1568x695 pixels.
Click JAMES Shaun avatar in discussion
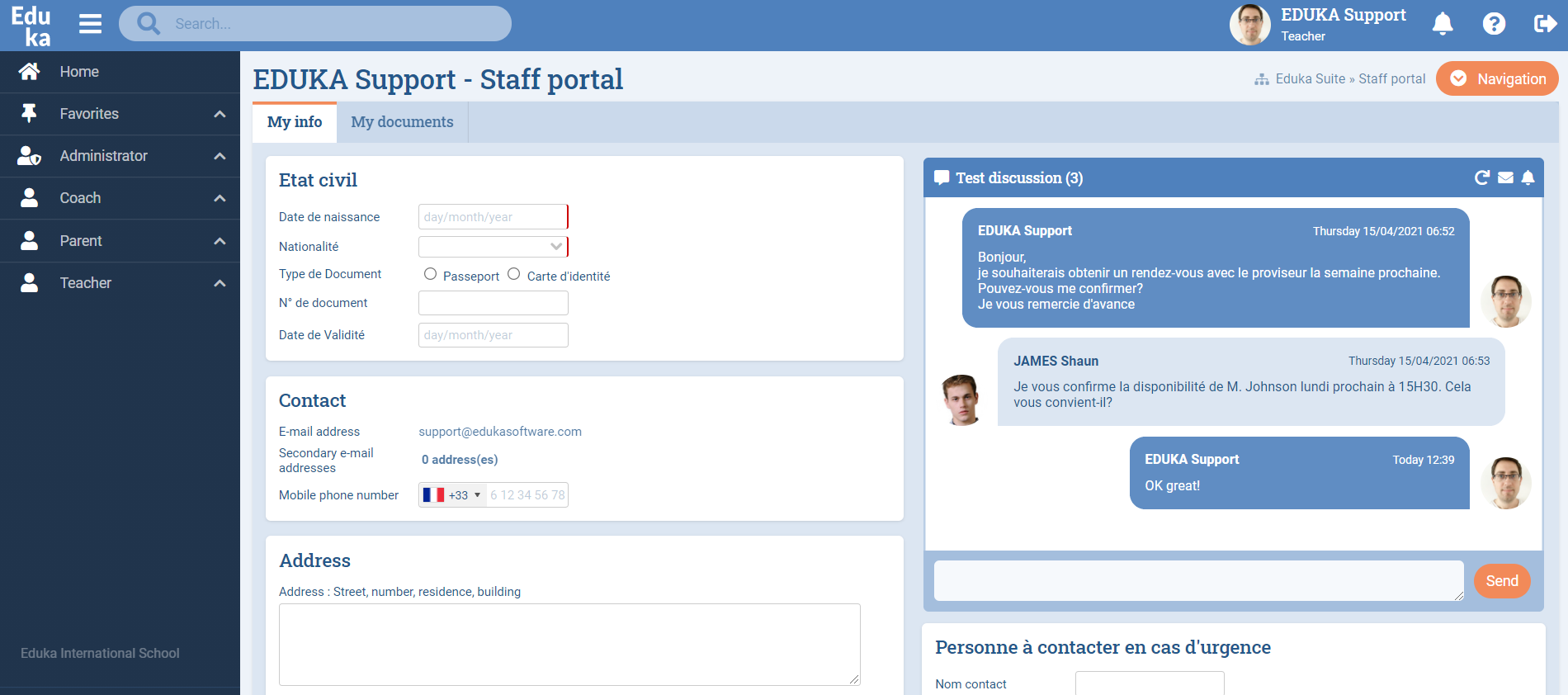click(x=961, y=400)
